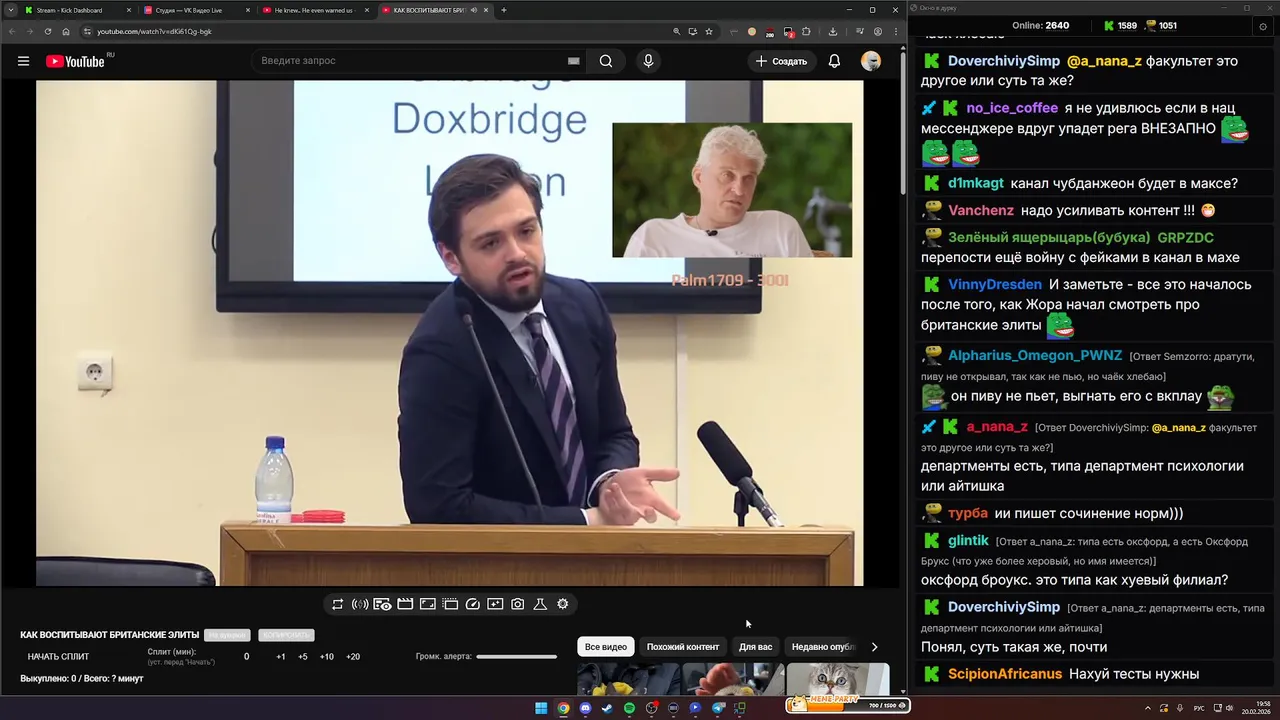Click the 'КОПИРОВАТЬ' button next to the title
This screenshot has width=1280, height=720.
click(x=286, y=635)
